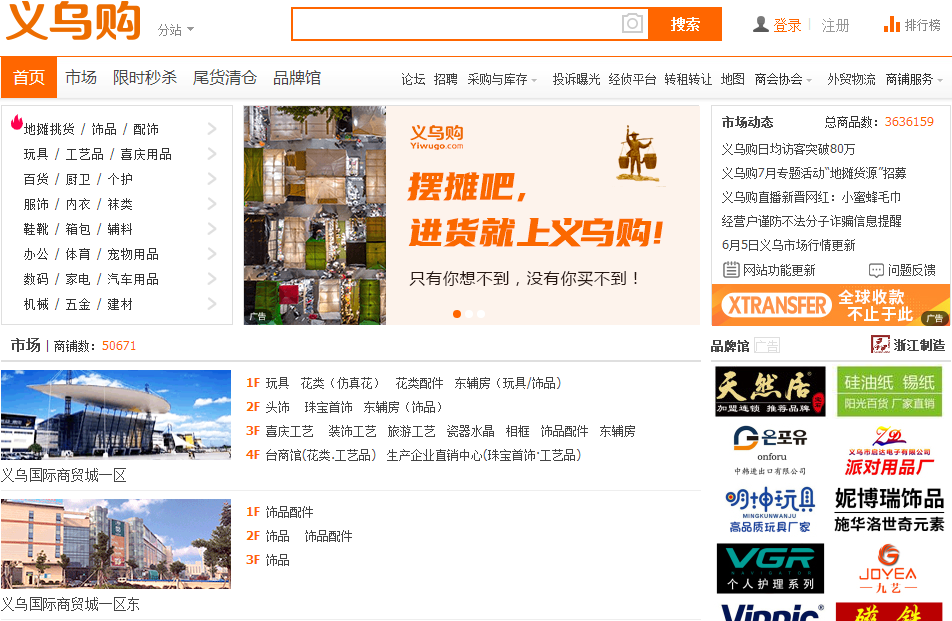952x621 pixels.
Task: Open the ranking bar-chart icon
Action: (x=891, y=24)
